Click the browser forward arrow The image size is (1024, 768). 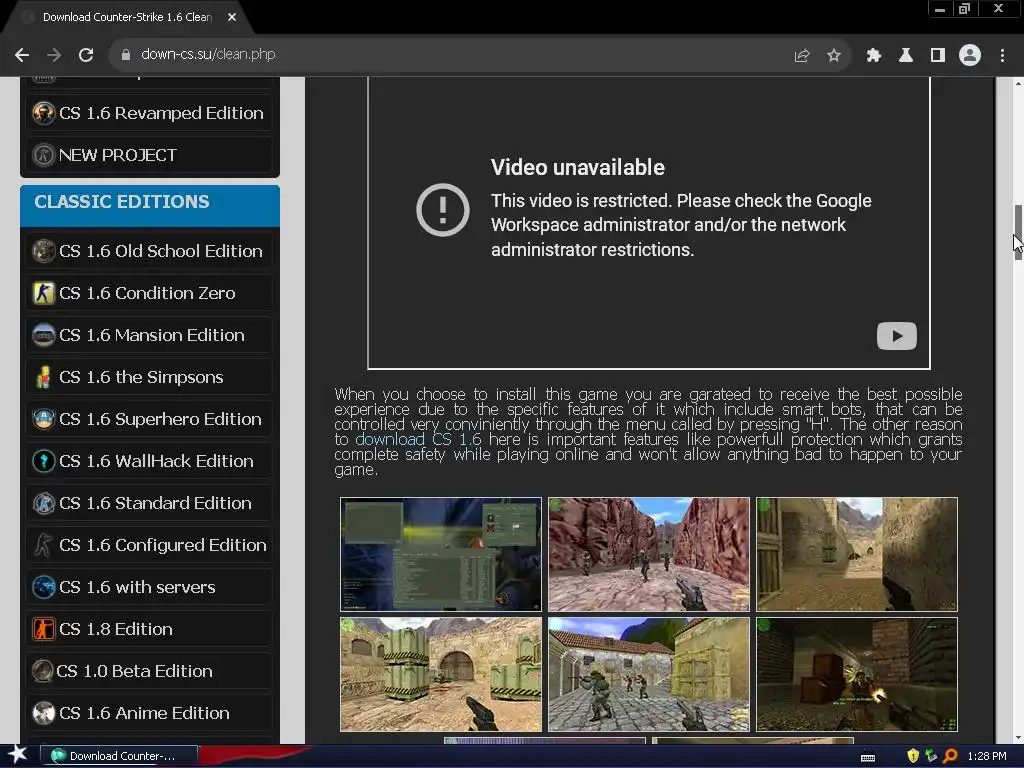pos(54,56)
